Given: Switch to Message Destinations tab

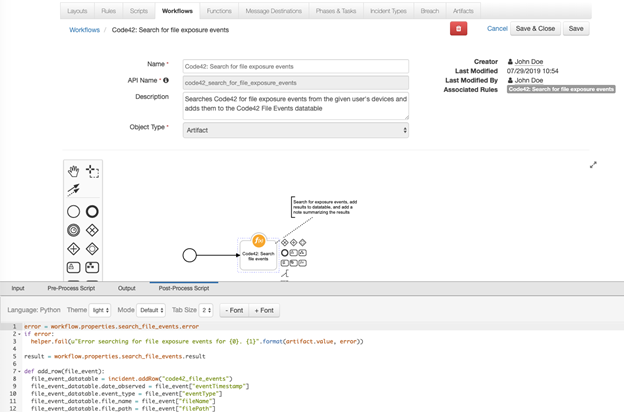Looking at the screenshot, I should click(274, 11).
